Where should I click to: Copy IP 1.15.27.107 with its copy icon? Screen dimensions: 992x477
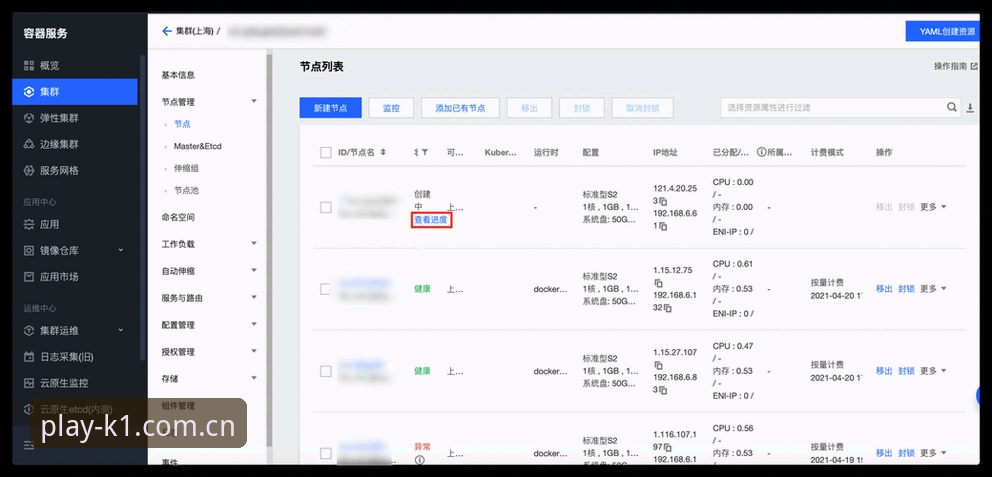click(x=659, y=365)
